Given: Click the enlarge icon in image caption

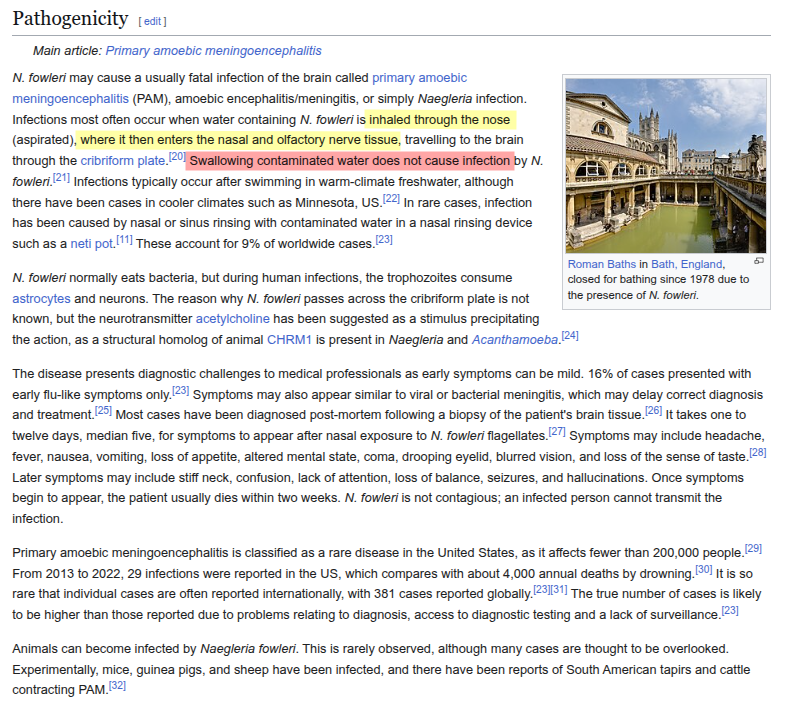Looking at the screenshot, I should click(758, 261).
